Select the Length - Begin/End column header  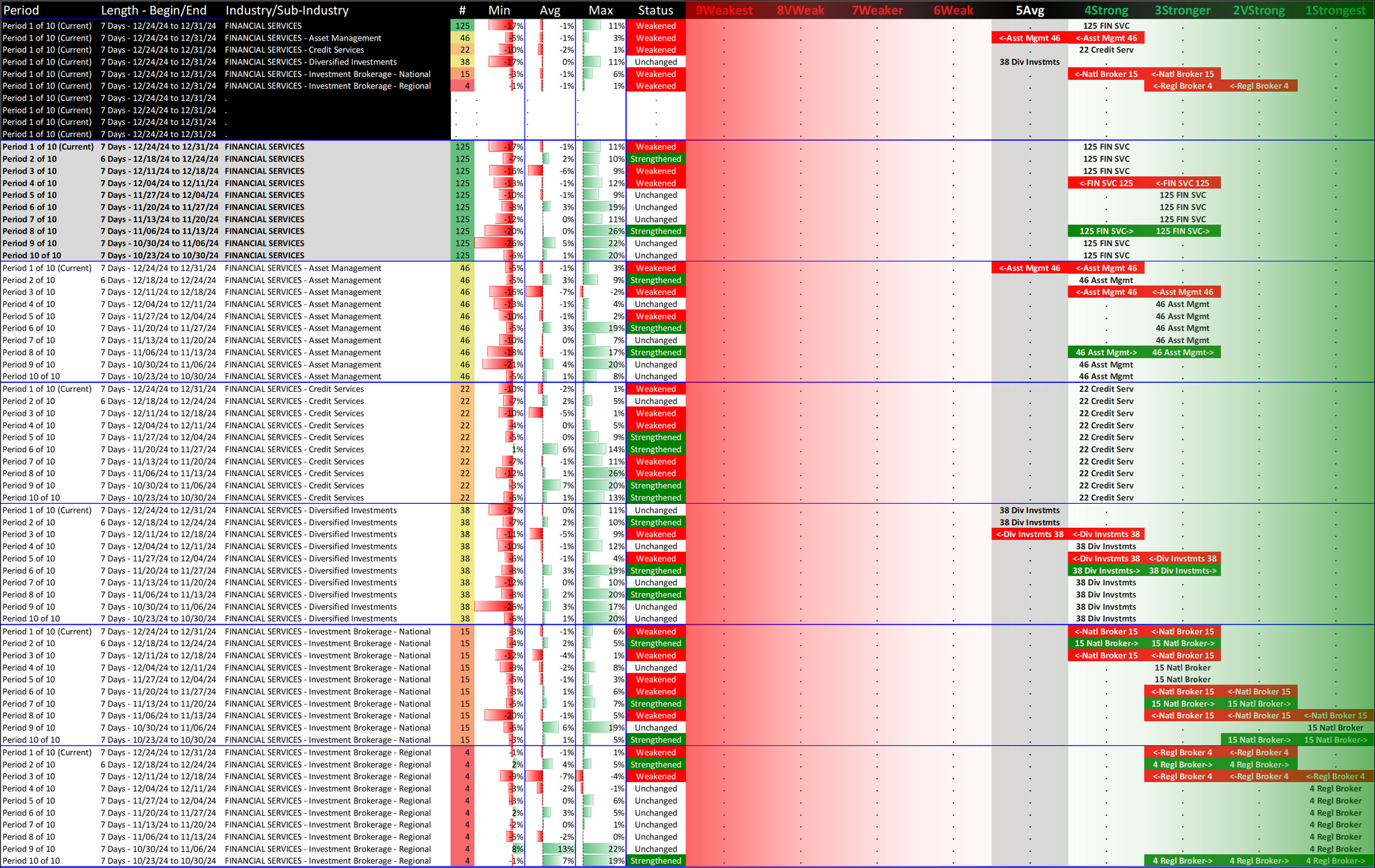153,10
